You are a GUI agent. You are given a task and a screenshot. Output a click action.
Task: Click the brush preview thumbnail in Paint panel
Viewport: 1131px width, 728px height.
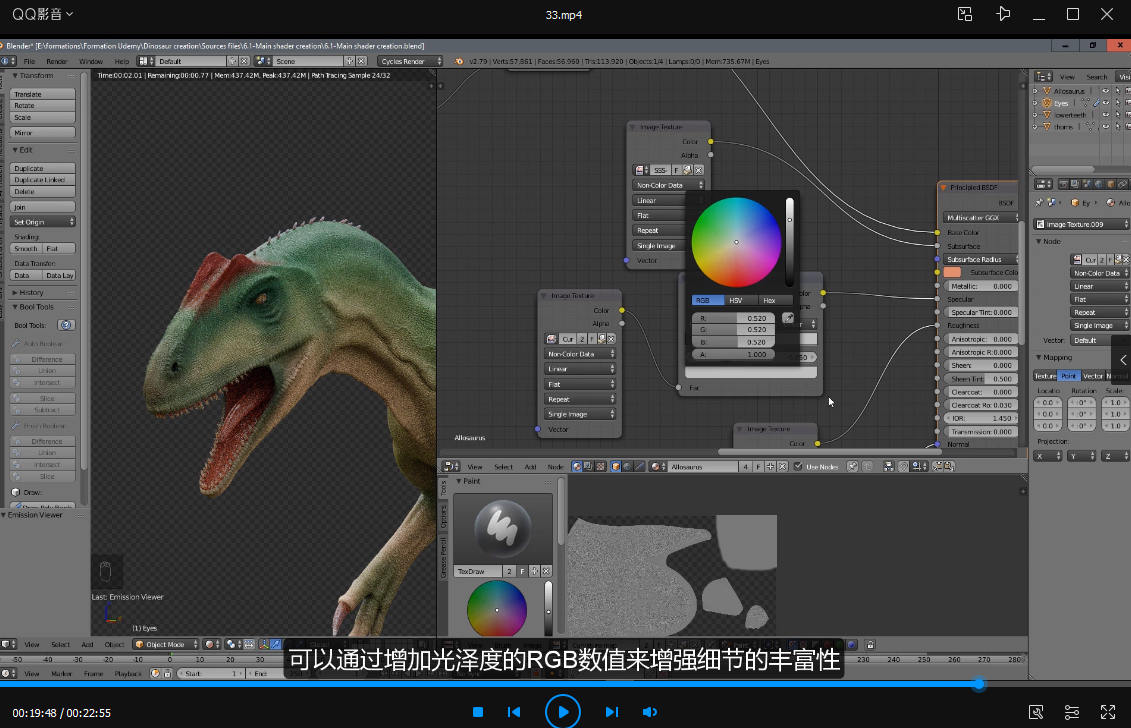tap(503, 528)
